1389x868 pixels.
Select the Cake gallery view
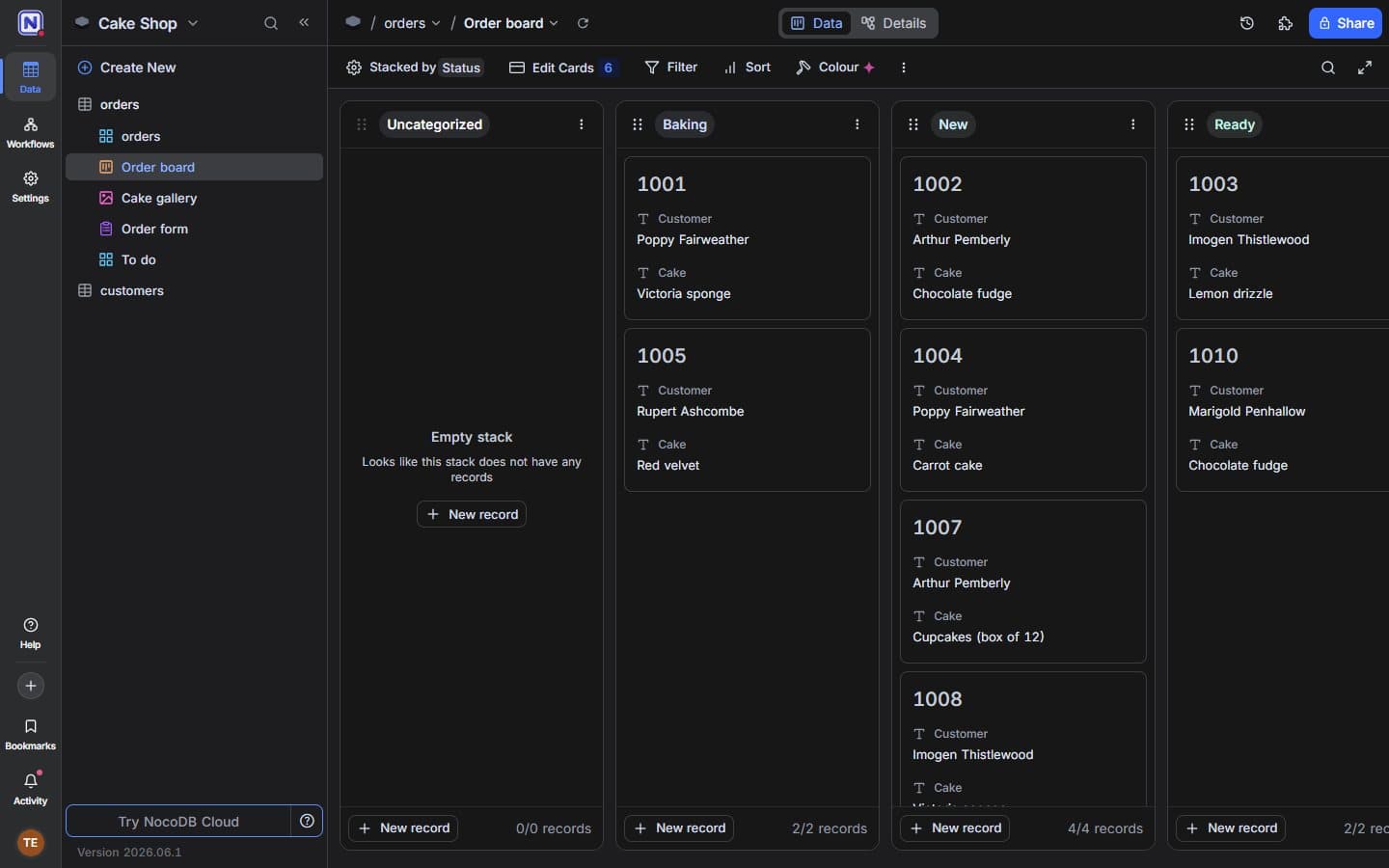(194, 198)
